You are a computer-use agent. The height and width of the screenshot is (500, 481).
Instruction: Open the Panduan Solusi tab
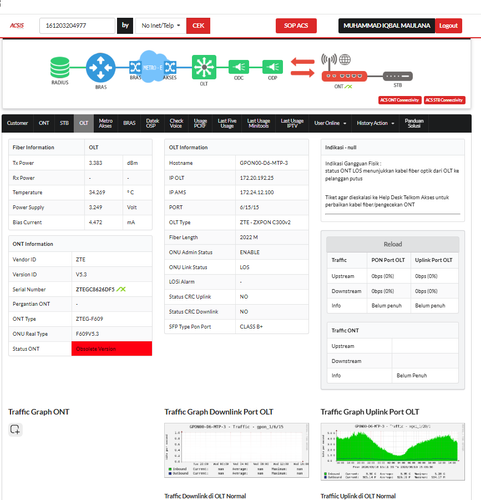coord(414,123)
